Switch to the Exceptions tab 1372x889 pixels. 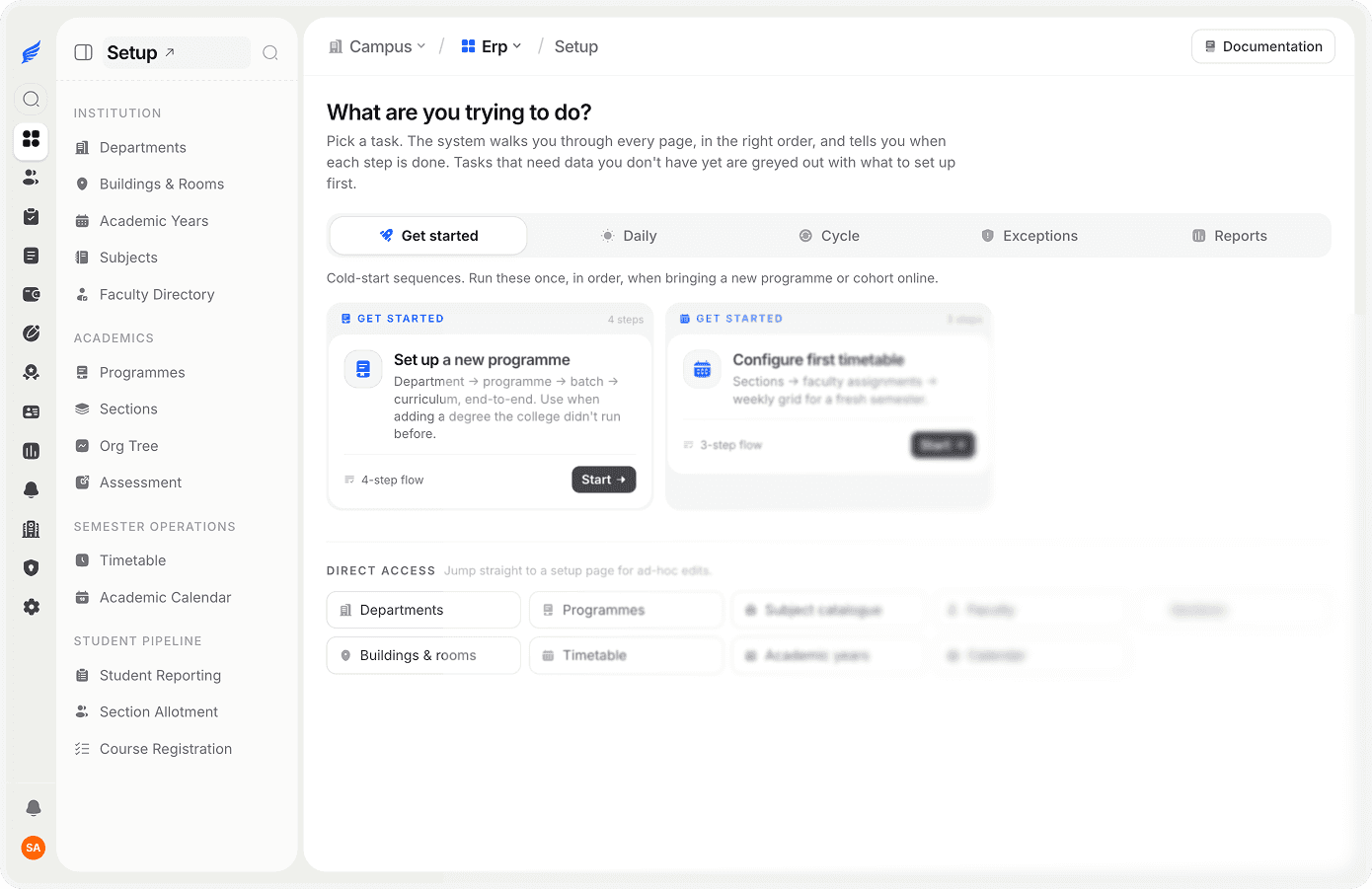1029,236
